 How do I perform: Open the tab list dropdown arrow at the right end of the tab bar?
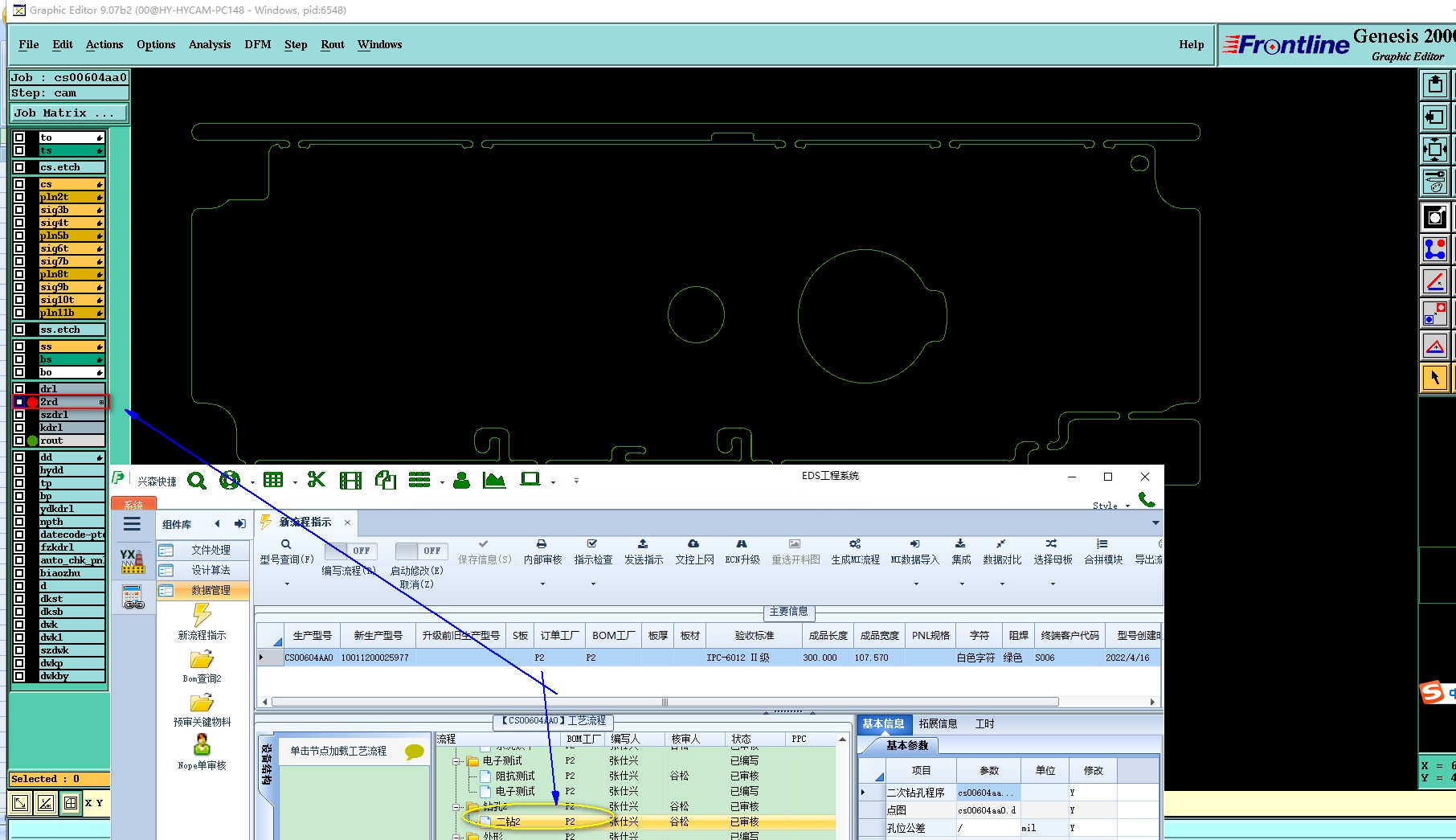(x=1155, y=522)
